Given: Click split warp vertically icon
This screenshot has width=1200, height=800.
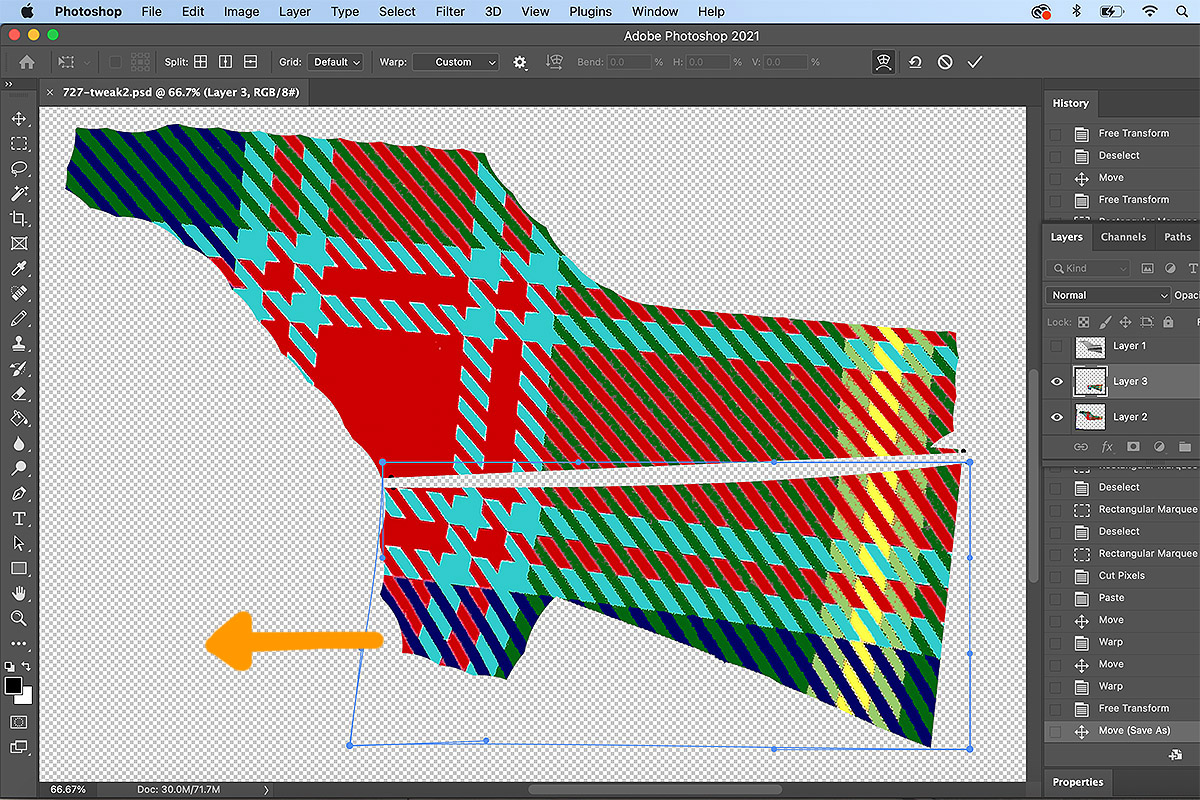Looking at the screenshot, I should point(226,62).
